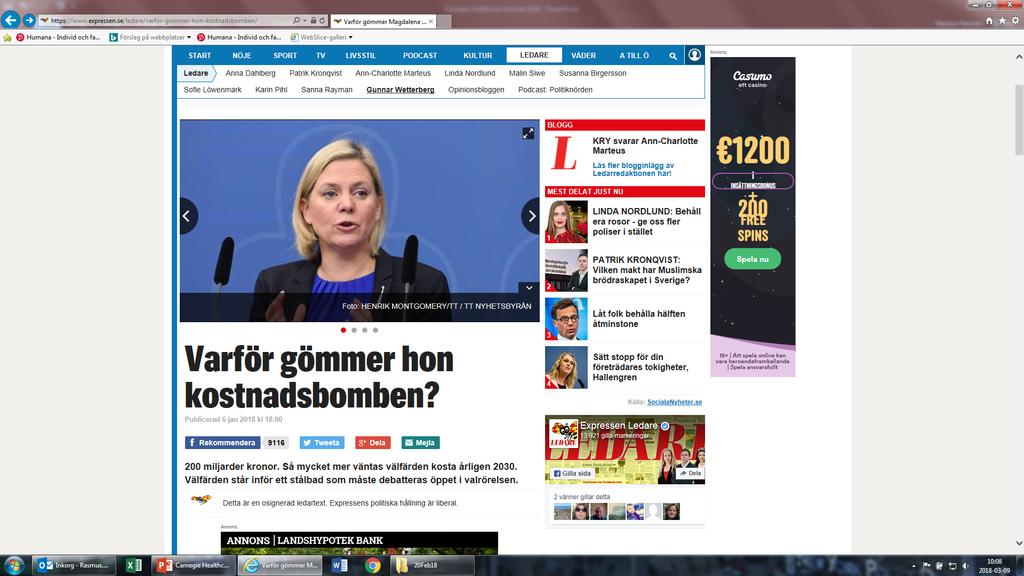Click the Mejla share button

(420, 442)
